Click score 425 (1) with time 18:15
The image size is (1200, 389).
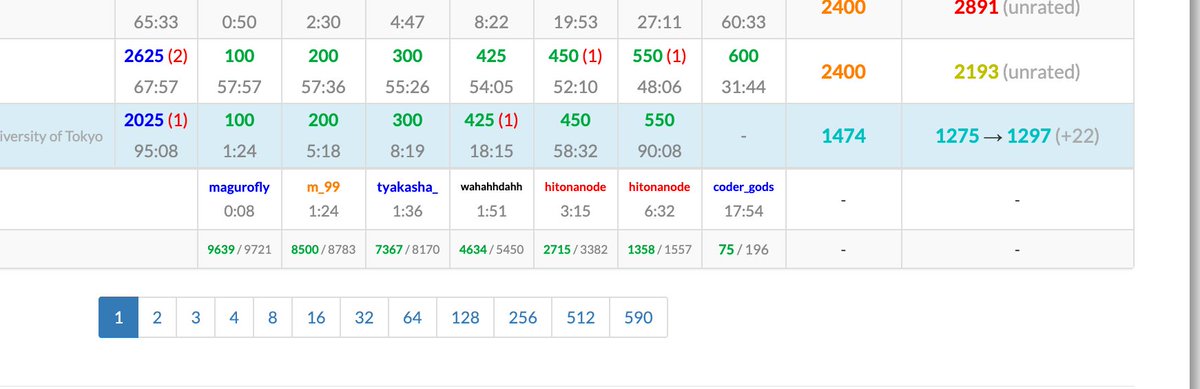(x=491, y=121)
